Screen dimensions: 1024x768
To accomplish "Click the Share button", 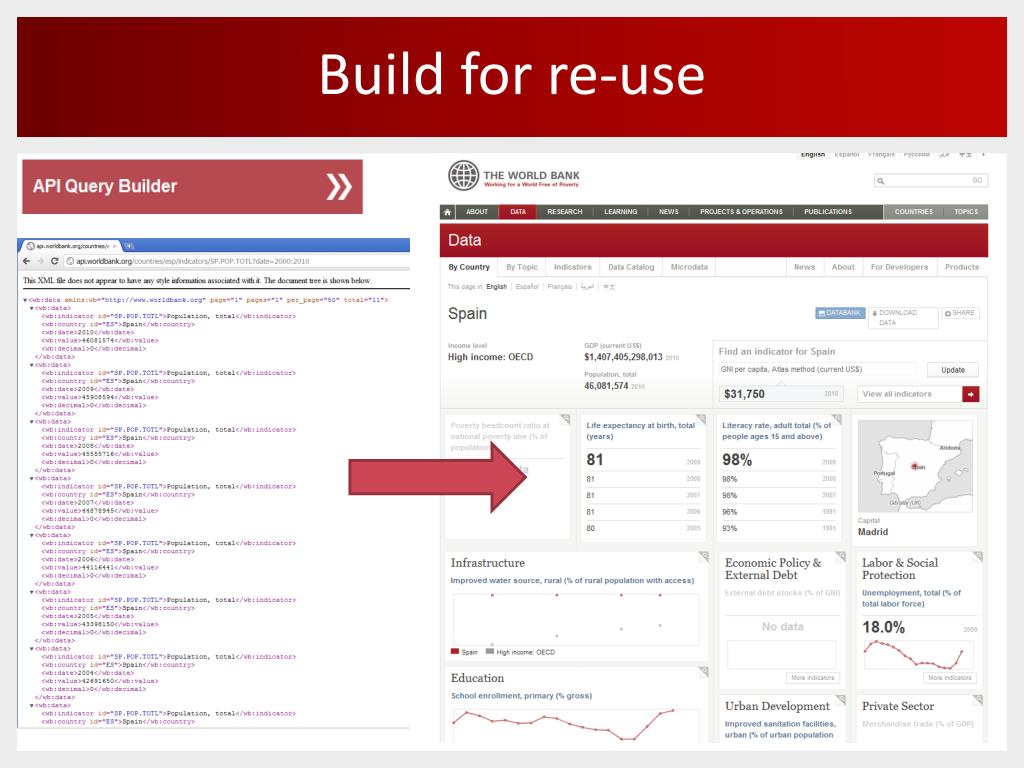I will click(960, 313).
